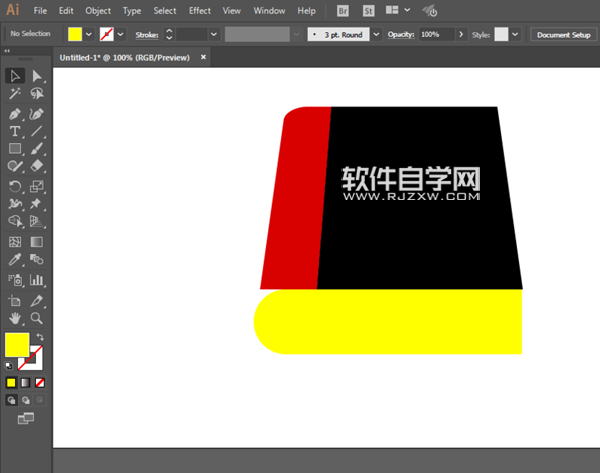Viewport: 600px width, 473px height.
Task: Select the Rectangle tool
Action: pos(15,148)
